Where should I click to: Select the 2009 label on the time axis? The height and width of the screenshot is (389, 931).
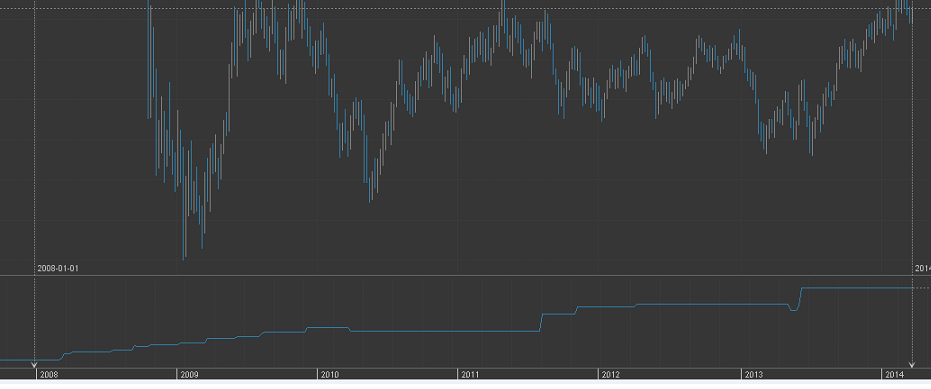click(189, 375)
